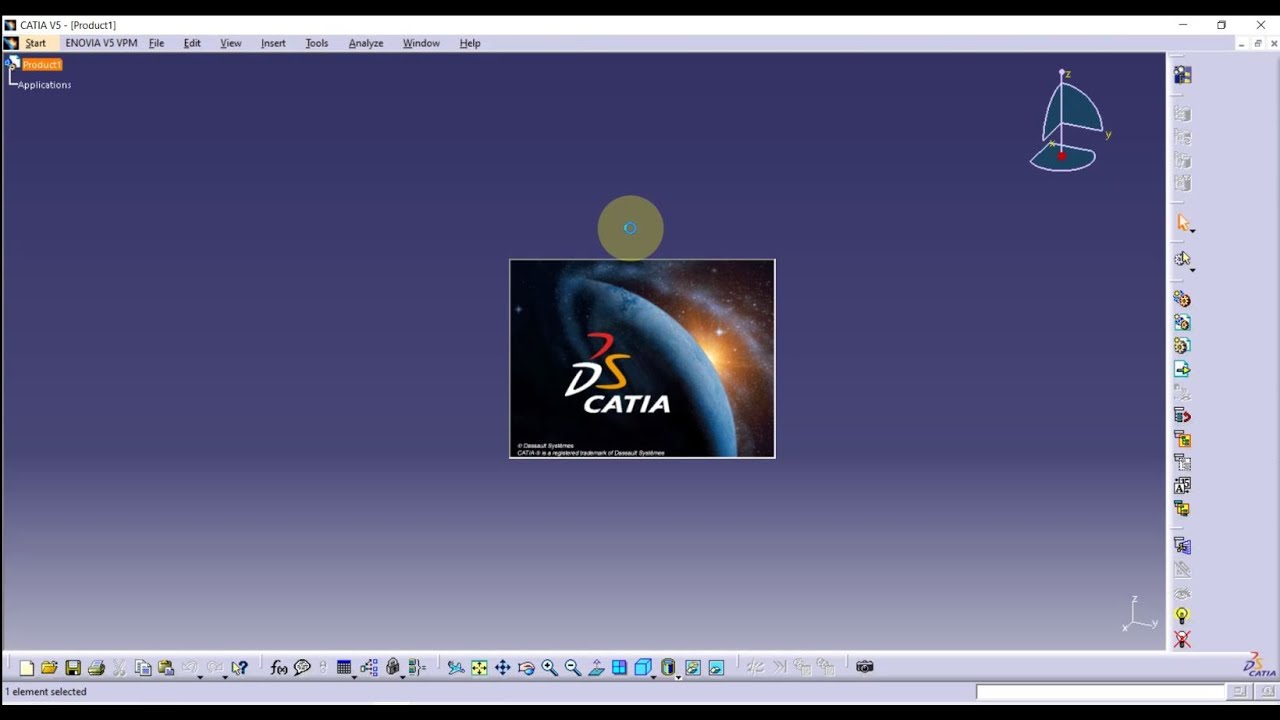Click the CATIA splash image
The height and width of the screenshot is (720, 1280).
tap(642, 359)
